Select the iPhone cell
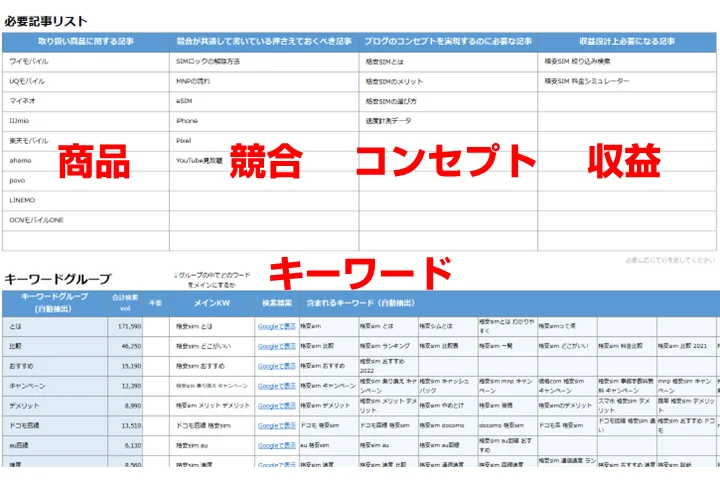This screenshot has width=720, height=480. click(264, 121)
